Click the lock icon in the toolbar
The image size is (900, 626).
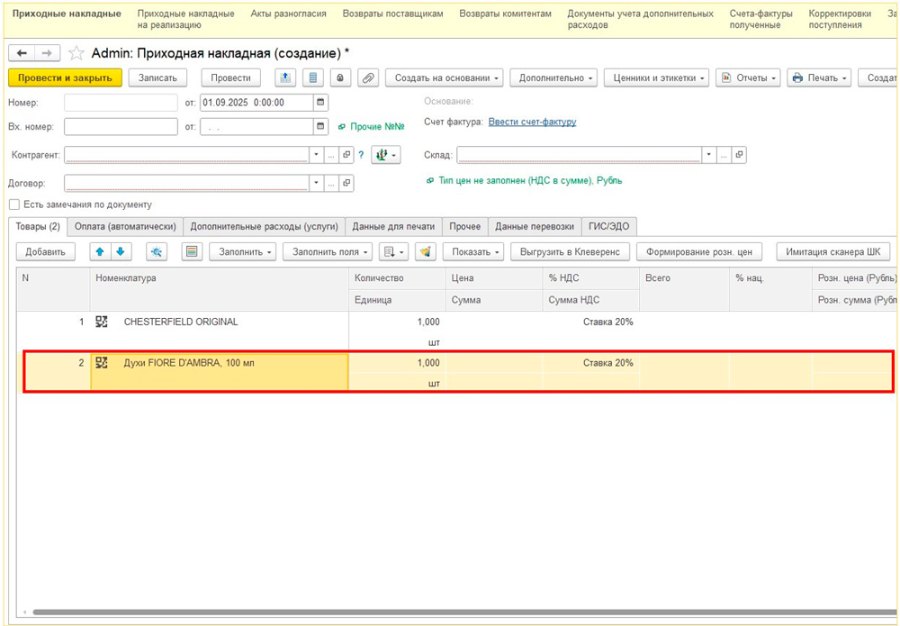click(x=340, y=78)
